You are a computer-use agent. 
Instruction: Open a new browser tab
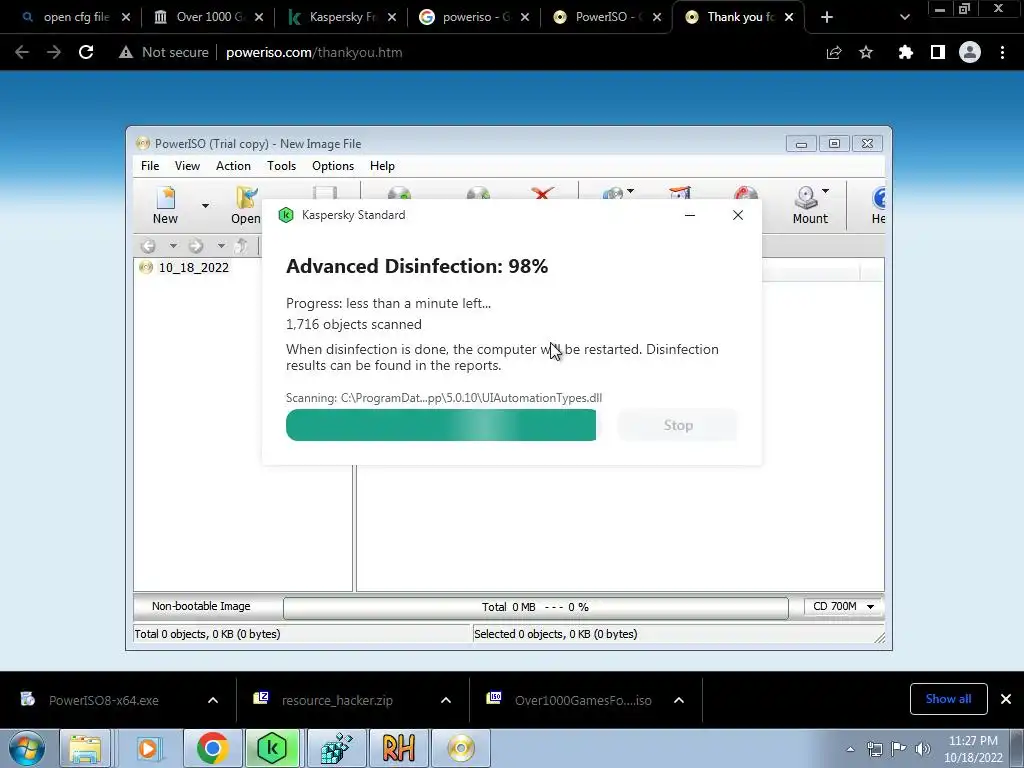(827, 17)
